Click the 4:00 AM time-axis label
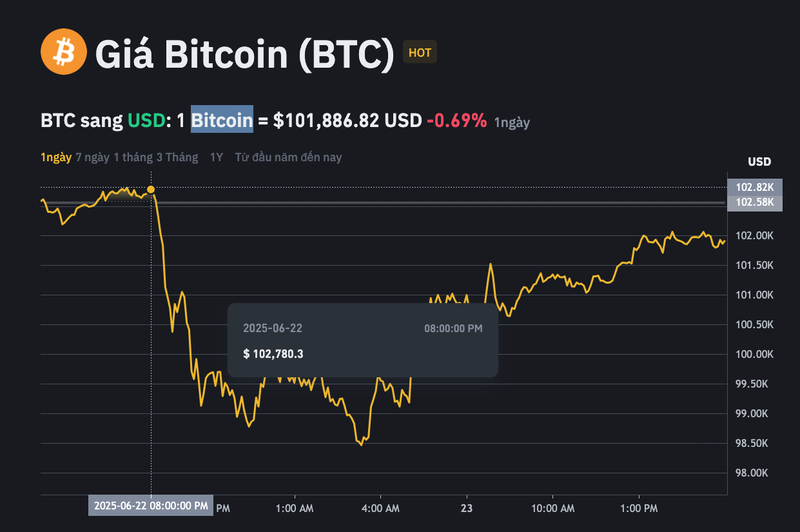This screenshot has height=532, width=800. point(380,507)
